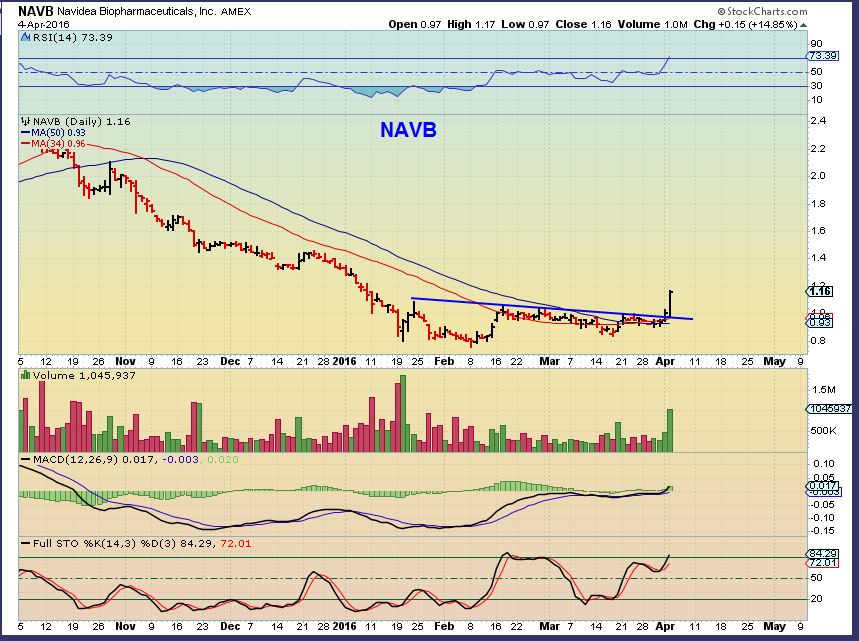Click the 1.16 last price tag on right axis
859x641 pixels.
pyautogui.click(x=821, y=291)
